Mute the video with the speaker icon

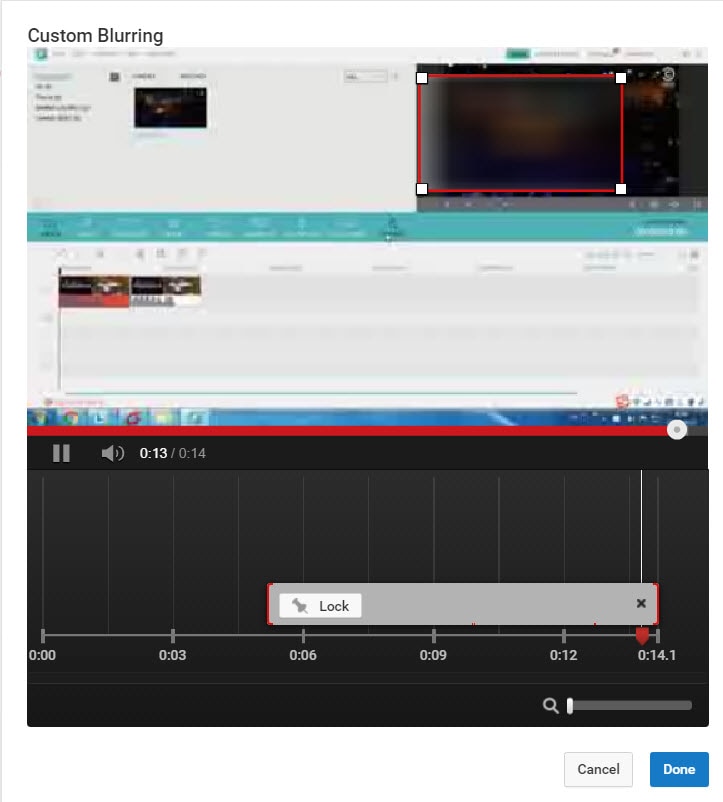[x=112, y=453]
